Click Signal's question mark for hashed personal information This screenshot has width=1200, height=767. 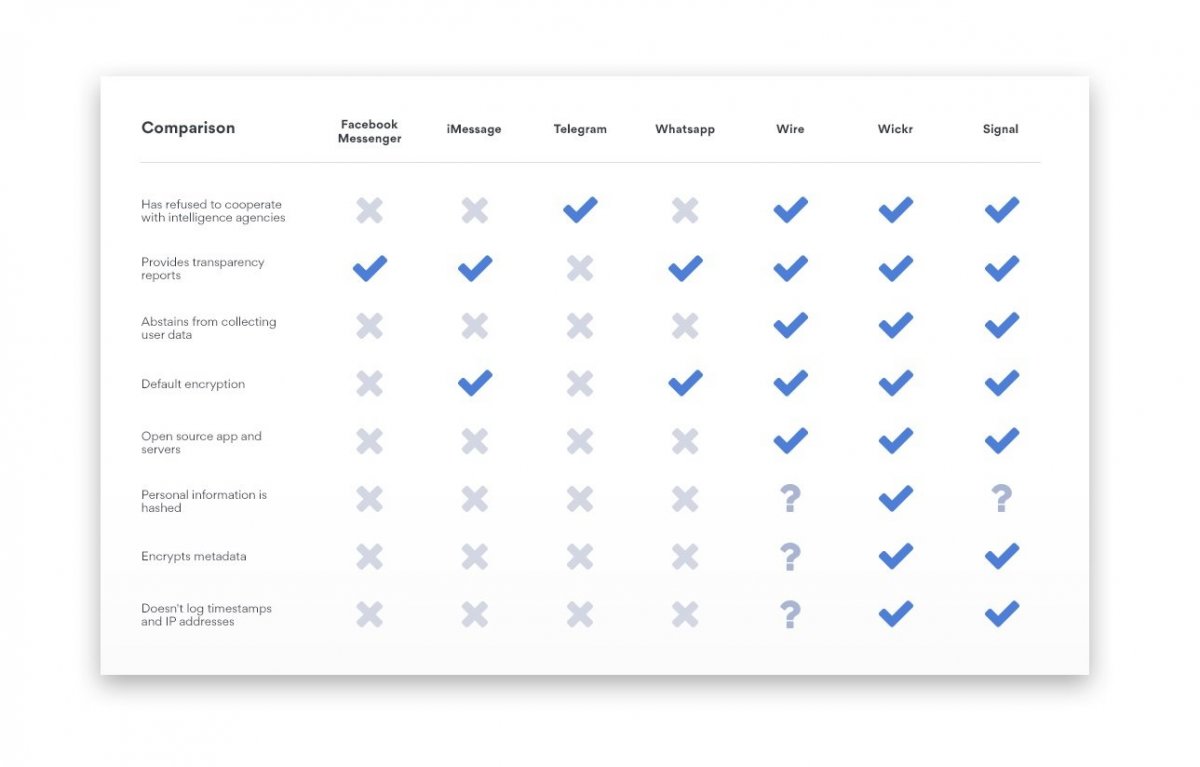pyautogui.click(x=1001, y=498)
